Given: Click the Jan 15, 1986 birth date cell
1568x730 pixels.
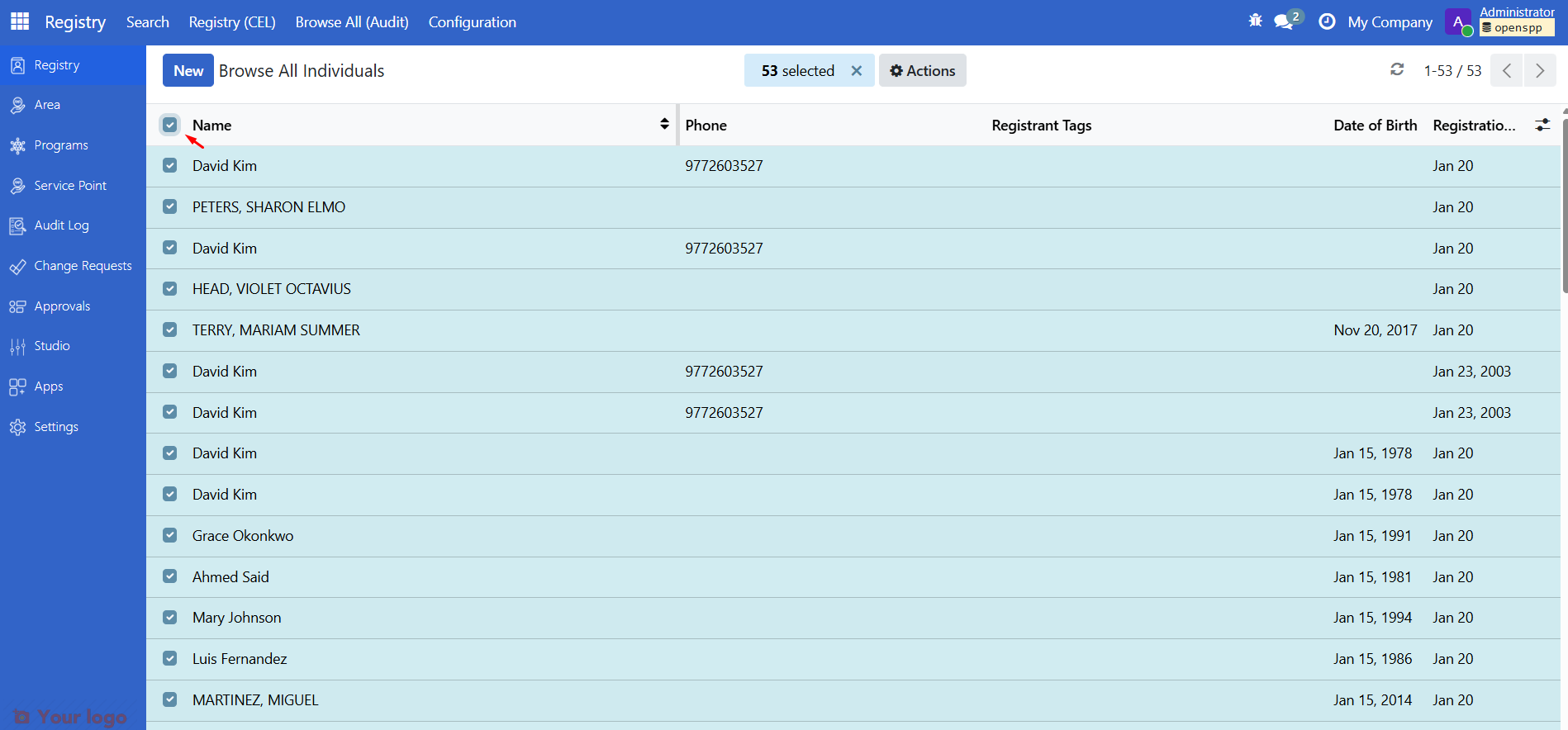Looking at the screenshot, I should click(1372, 659).
